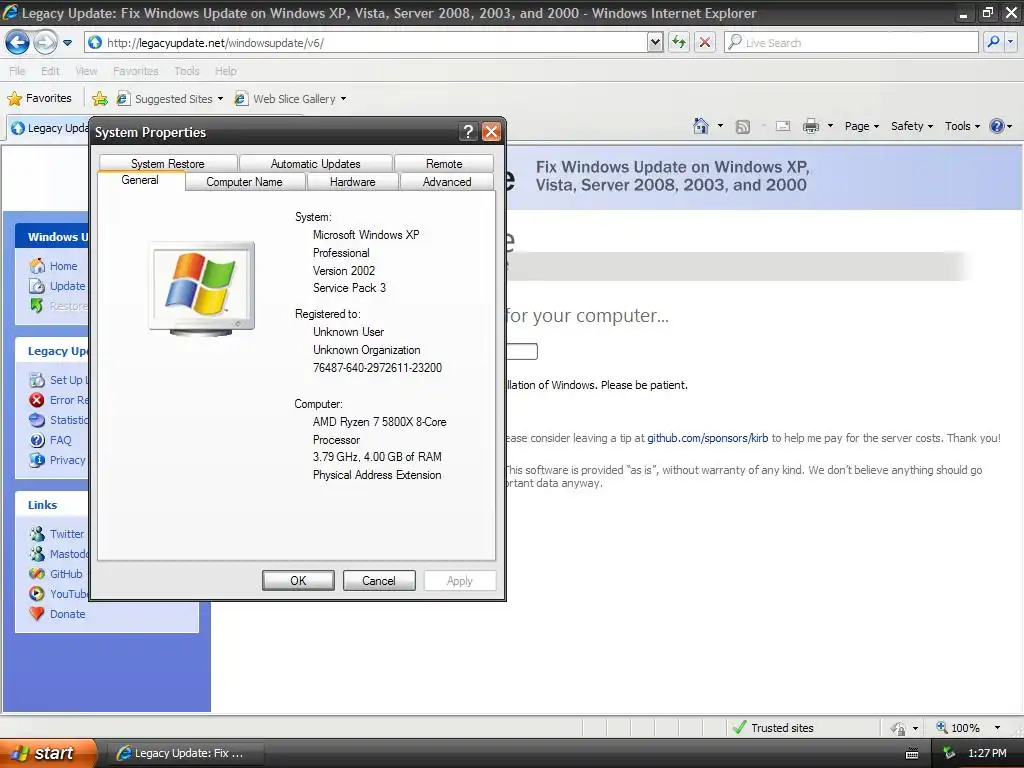Click the Statistics sidebar icon
Image resolution: width=1024 pixels, height=768 pixels.
tap(37, 420)
